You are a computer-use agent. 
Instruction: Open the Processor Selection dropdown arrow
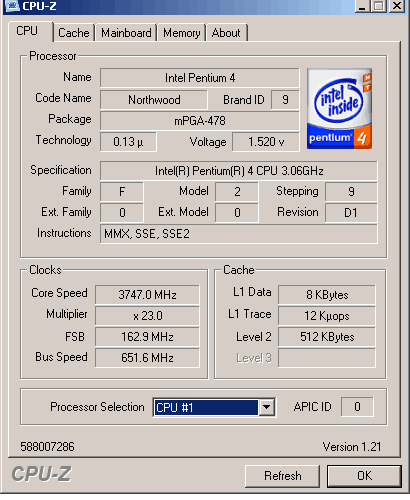coord(266,407)
